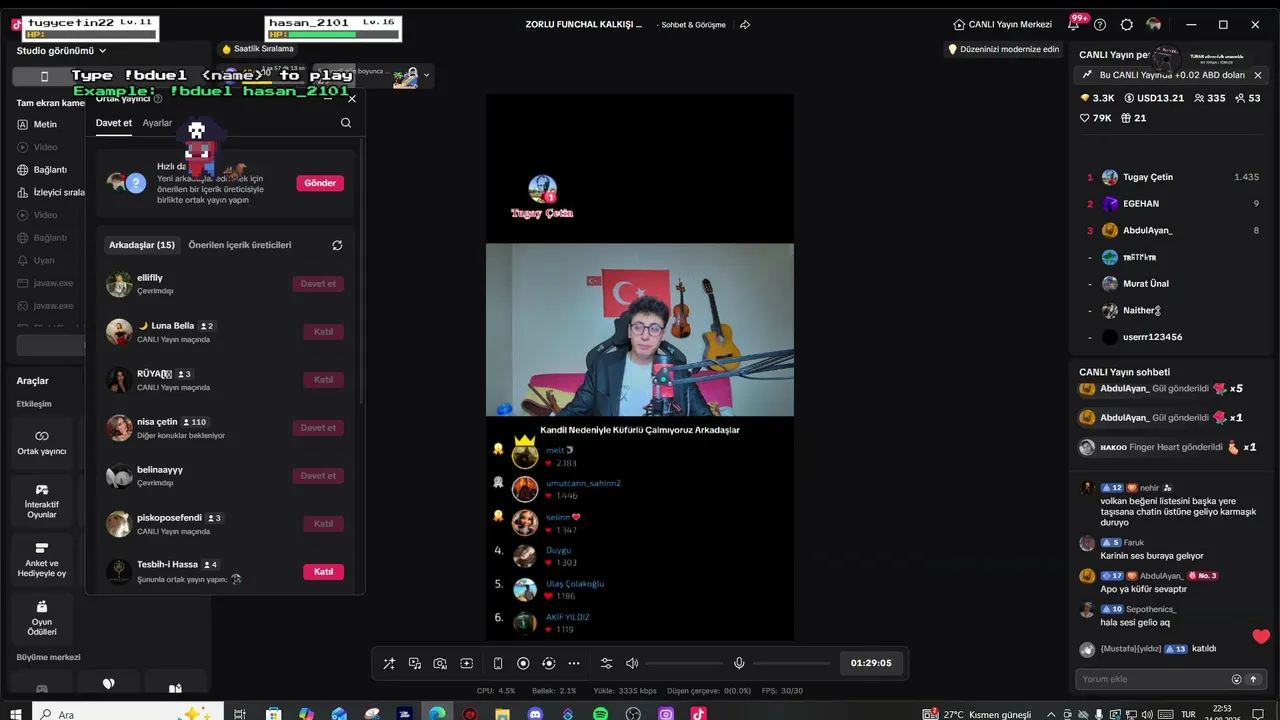Switch to Önerilen içerik üreticileri tab
Image resolution: width=1280 pixels, height=720 pixels.
(x=240, y=245)
